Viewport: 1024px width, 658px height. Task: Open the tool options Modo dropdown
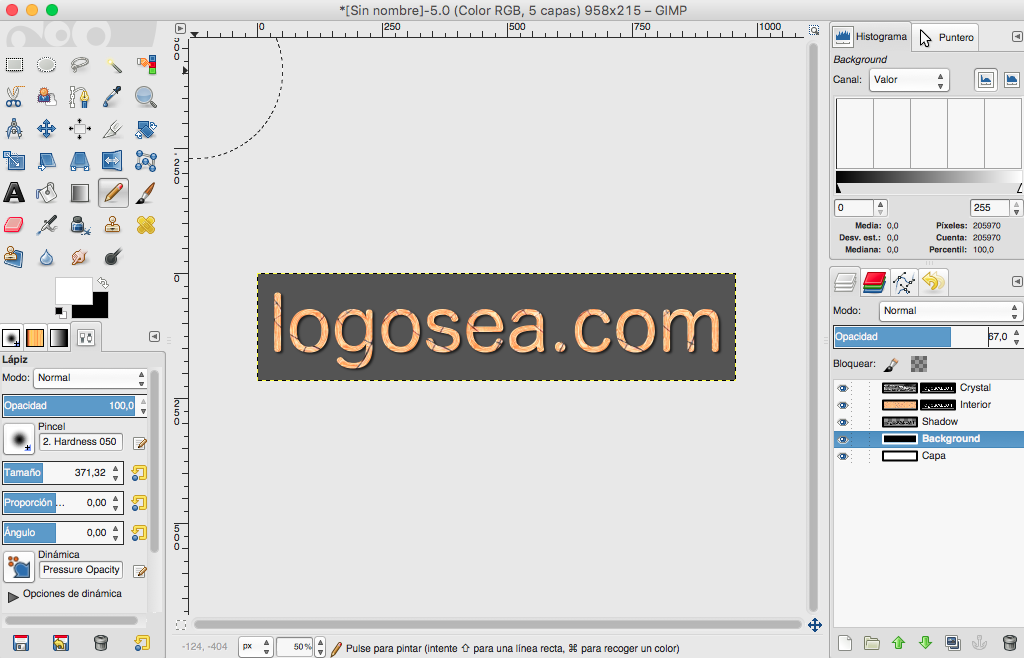(90, 378)
